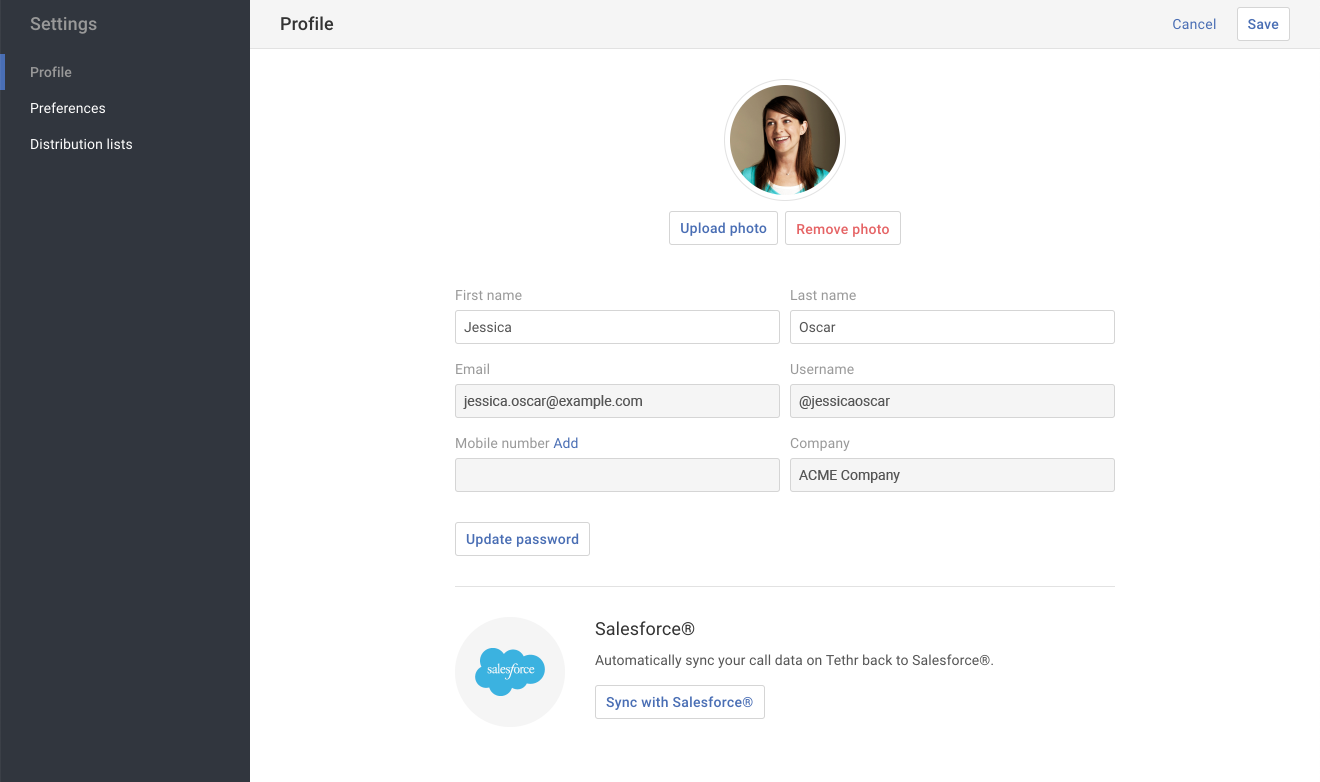Viewport: 1320px width, 782px height.
Task: Click the Username field
Action: click(x=952, y=401)
